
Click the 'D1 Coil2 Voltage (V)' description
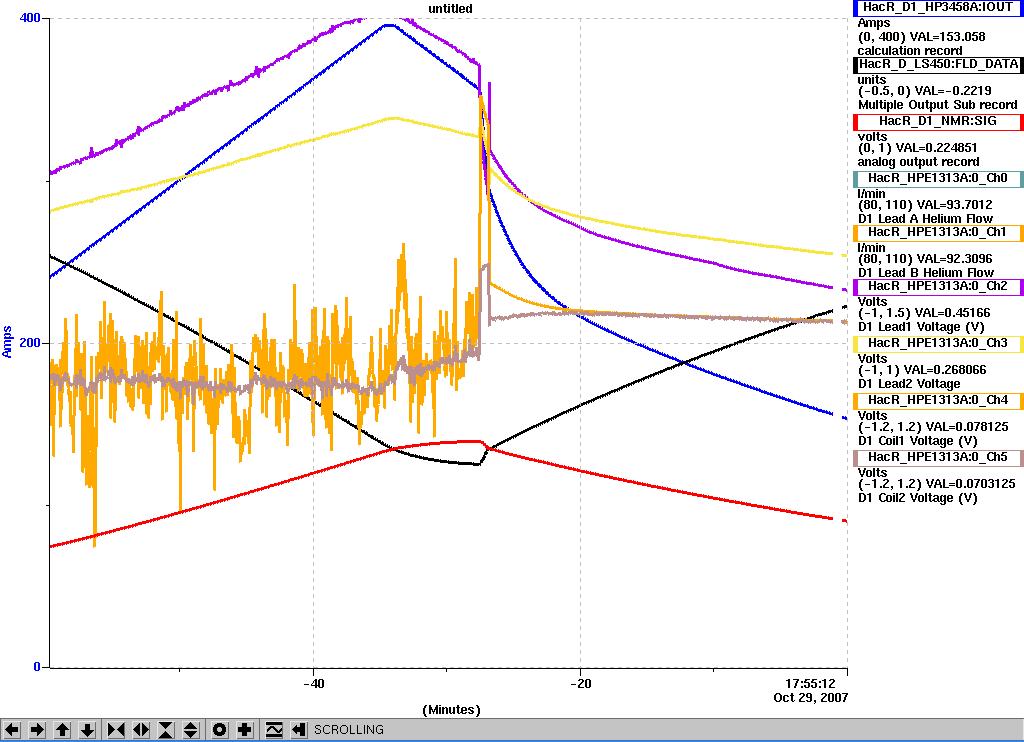pyautogui.click(x=917, y=498)
